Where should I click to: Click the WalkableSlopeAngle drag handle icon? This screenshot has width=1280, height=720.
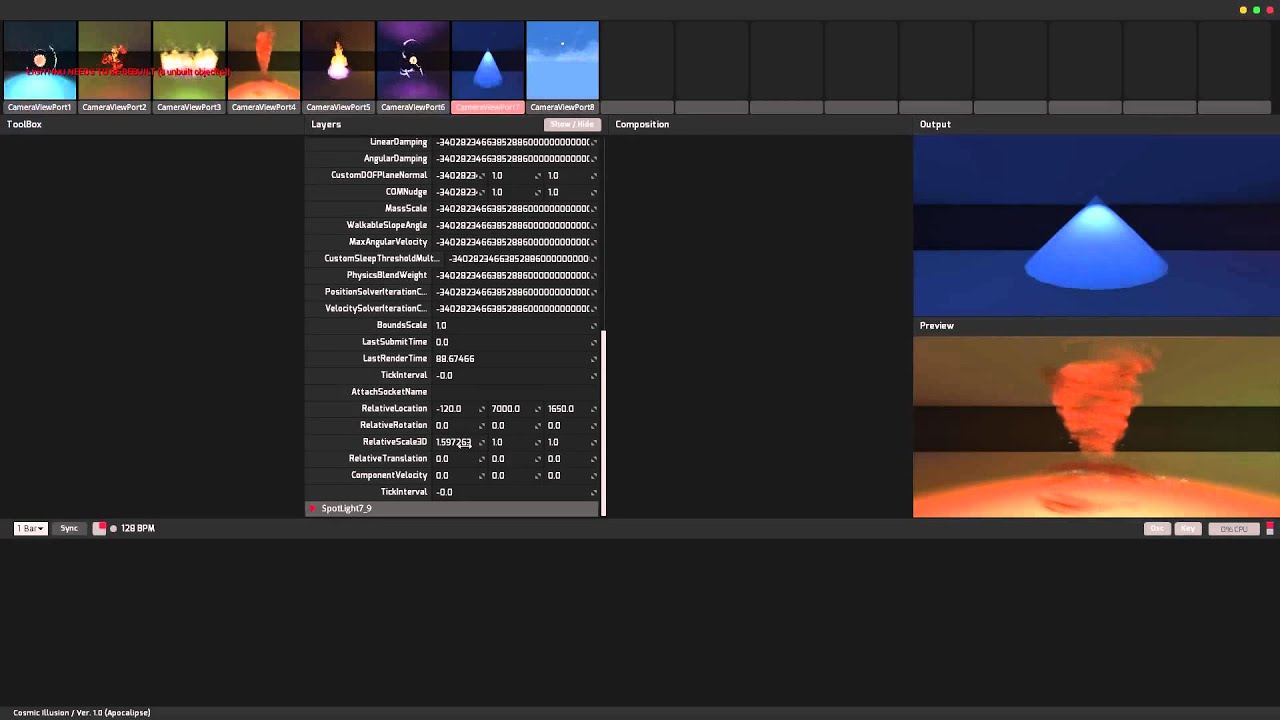(594, 226)
